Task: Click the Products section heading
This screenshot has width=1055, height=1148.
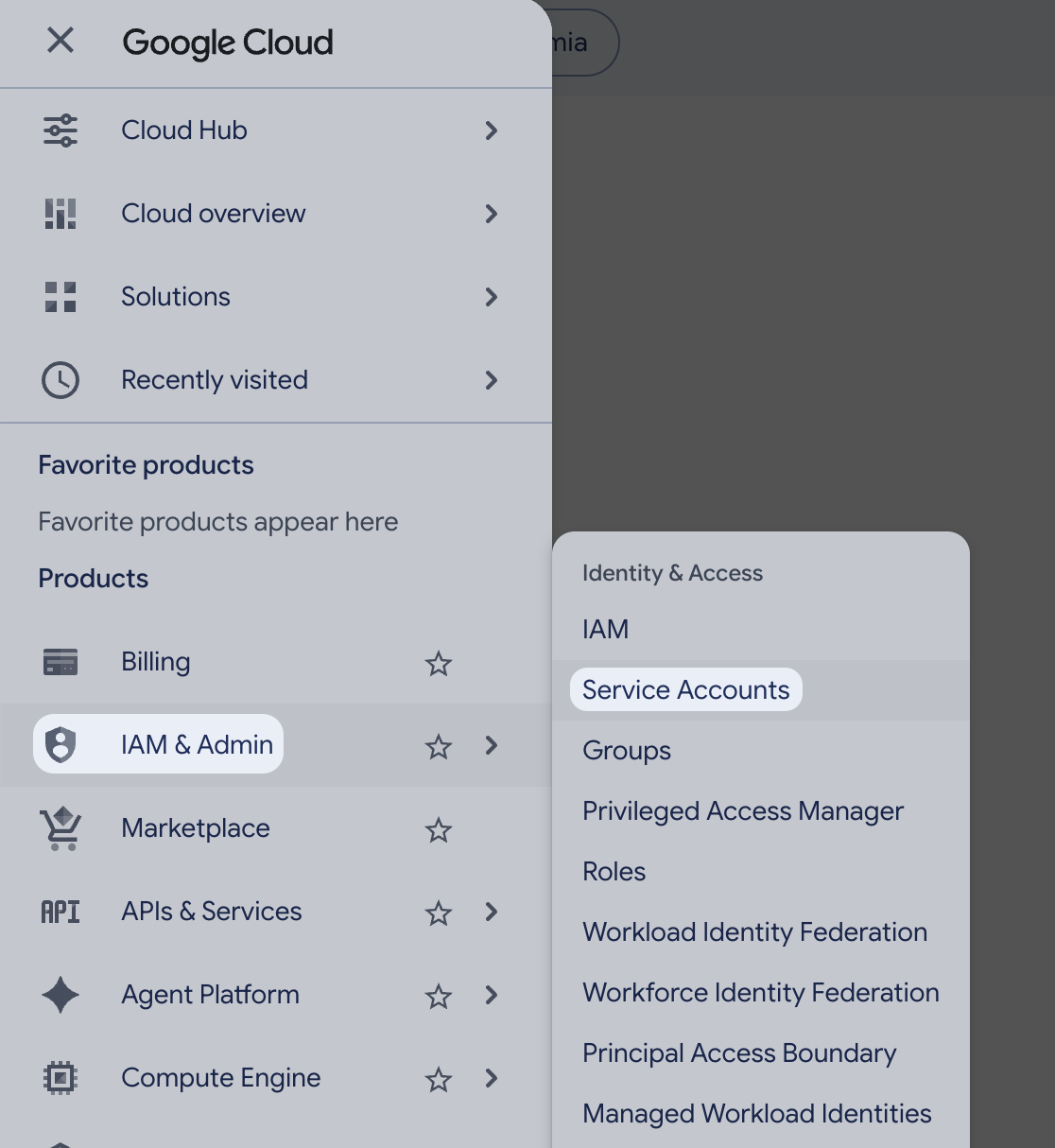Action: point(94,579)
